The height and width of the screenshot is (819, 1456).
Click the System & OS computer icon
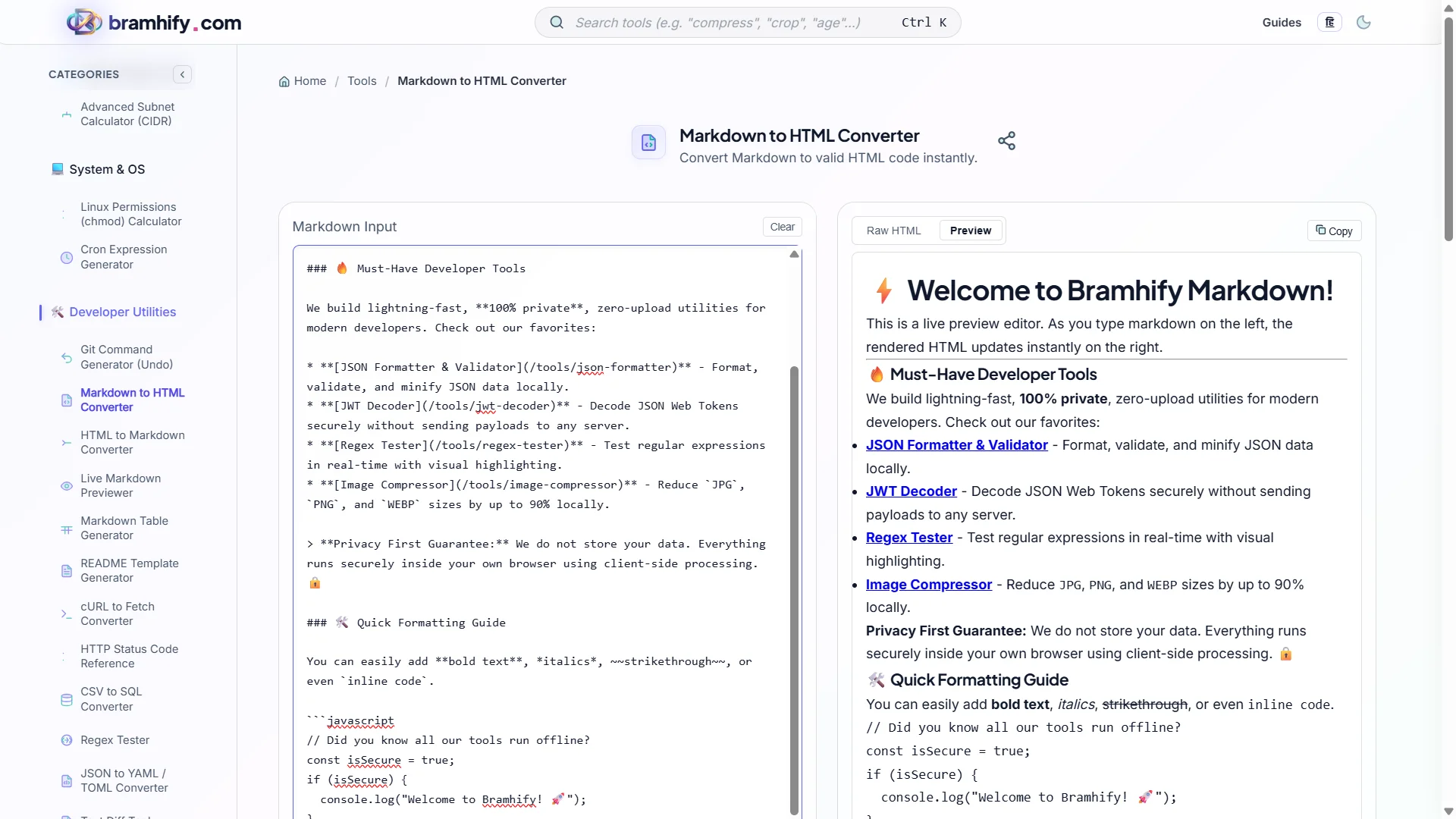(57, 169)
